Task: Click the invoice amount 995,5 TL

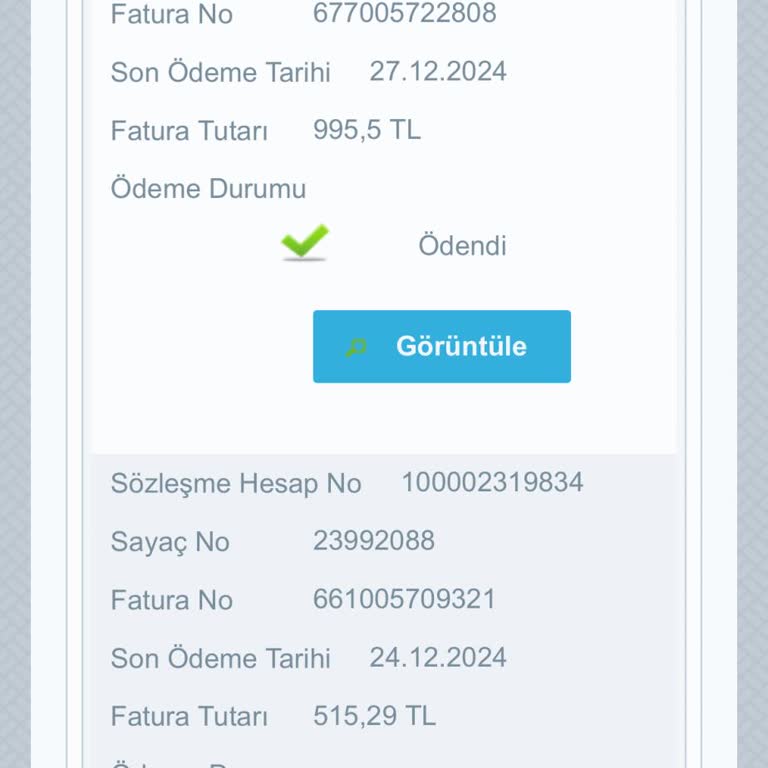Action: coord(367,130)
